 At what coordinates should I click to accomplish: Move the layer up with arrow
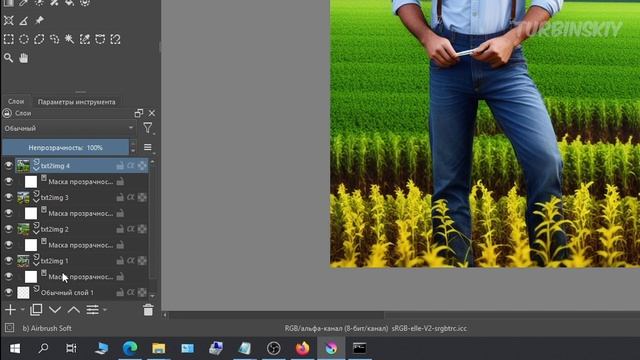(x=73, y=310)
